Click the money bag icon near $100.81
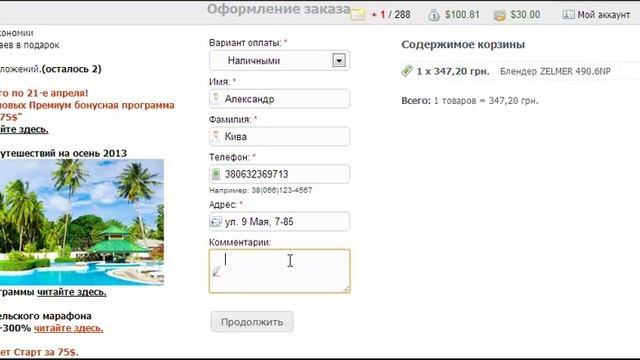The height and width of the screenshot is (360, 640). [x=434, y=15]
